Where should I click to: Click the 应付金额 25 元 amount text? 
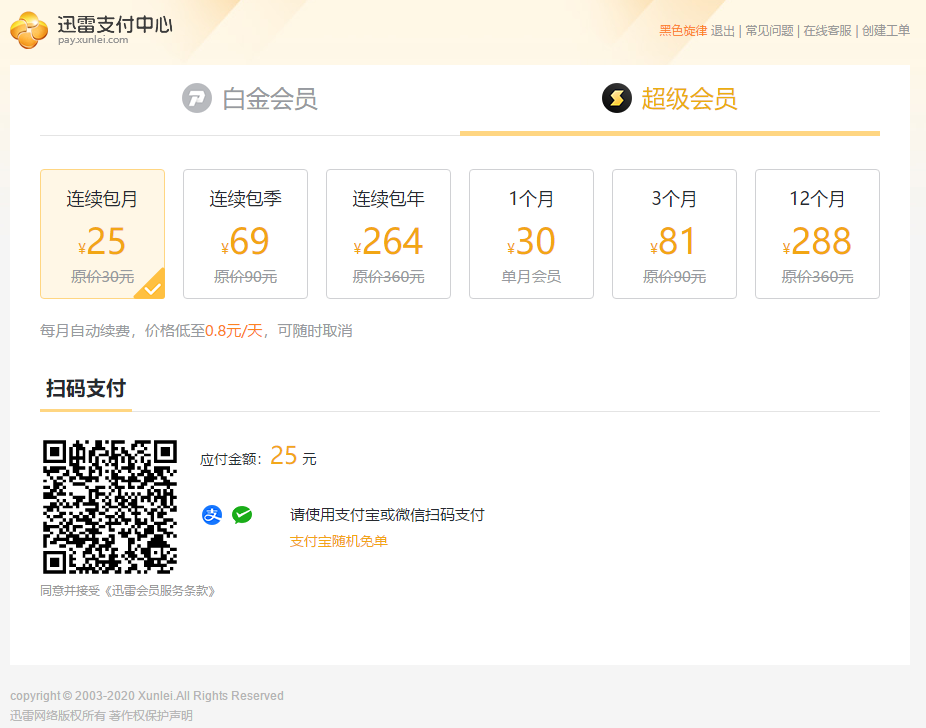(x=258, y=457)
